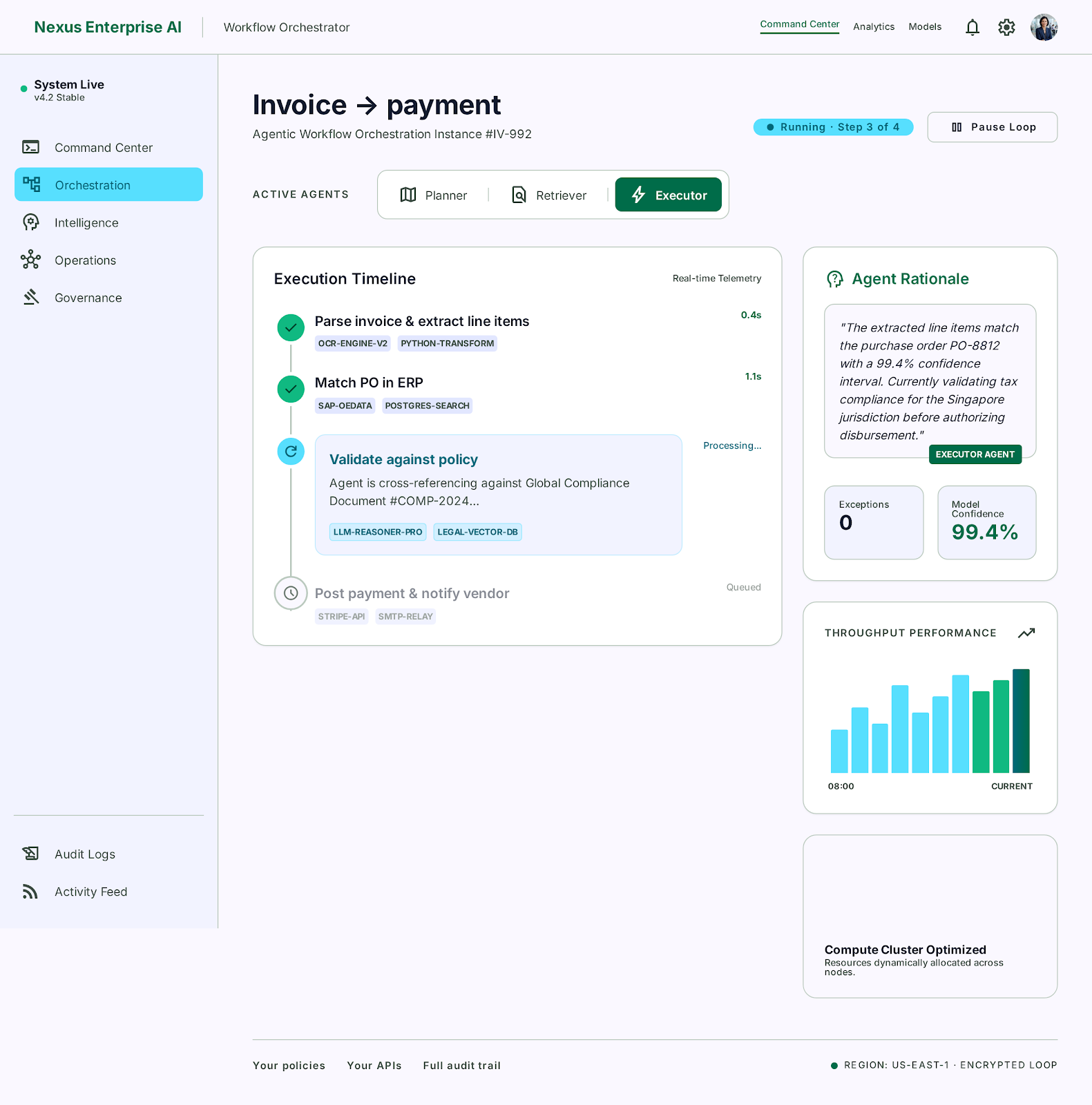This screenshot has height=1105, width=1092.
Task: Click the Nexus Enterprise AI logo
Action: (108, 27)
